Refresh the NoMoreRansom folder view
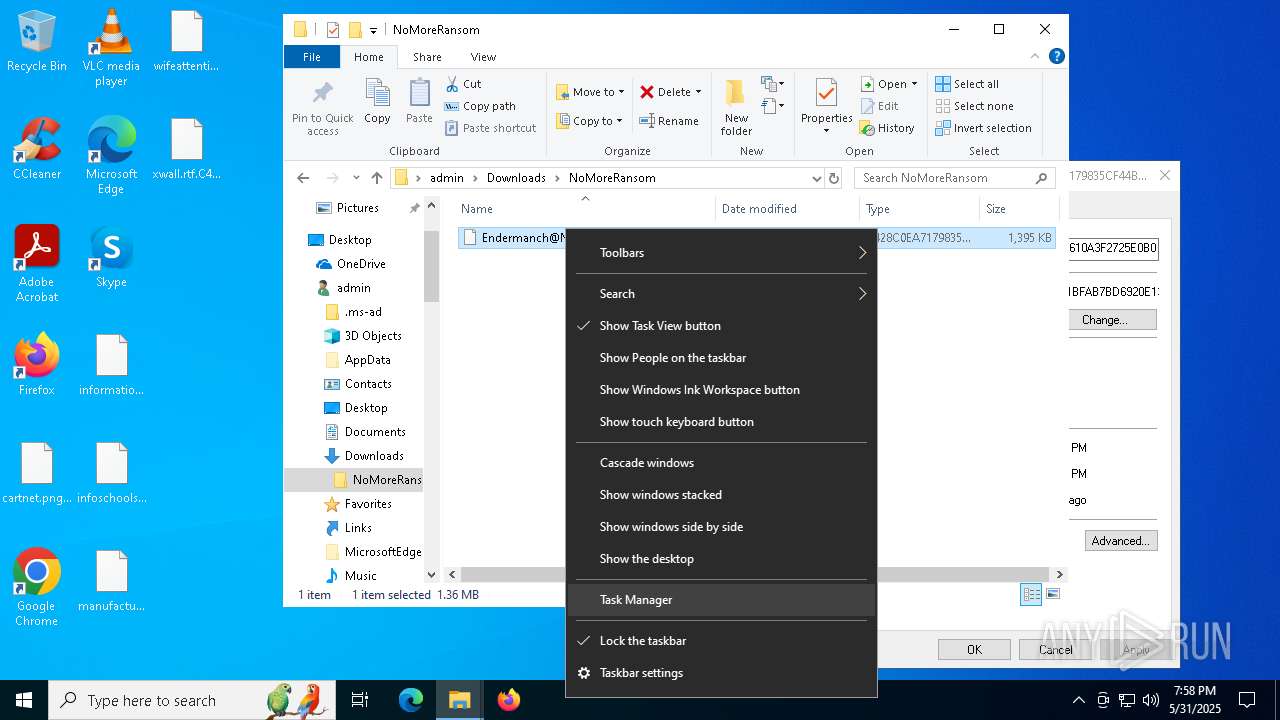1280x720 pixels. point(835,178)
